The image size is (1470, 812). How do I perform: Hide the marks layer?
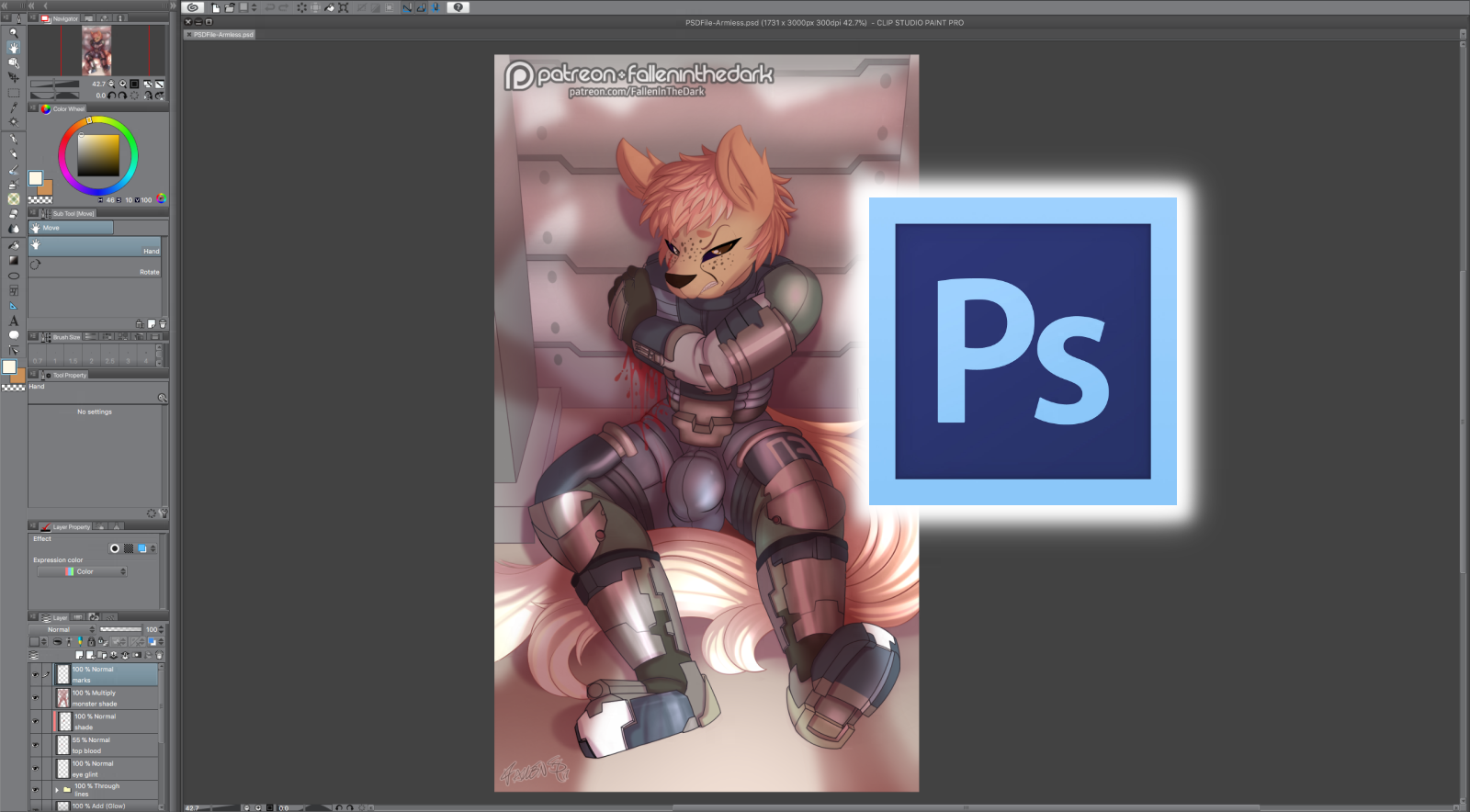tap(35, 674)
